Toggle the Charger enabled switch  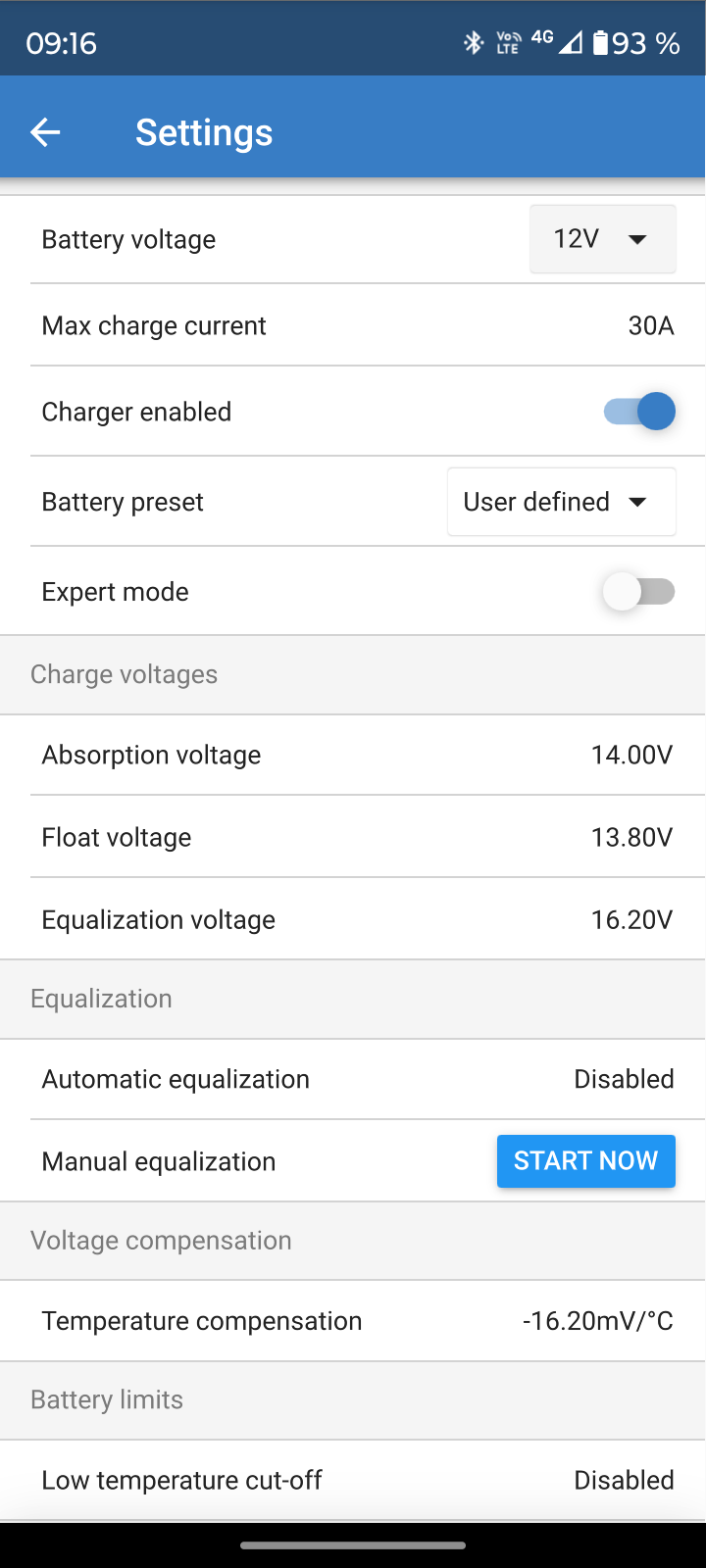click(639, 412)
